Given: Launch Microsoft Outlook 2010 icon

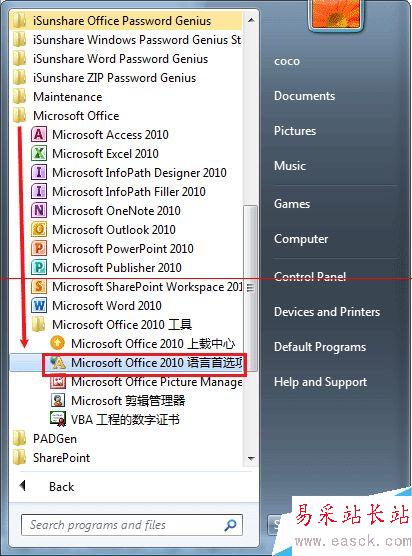Looking at the screenshot, I should point(39,230).
